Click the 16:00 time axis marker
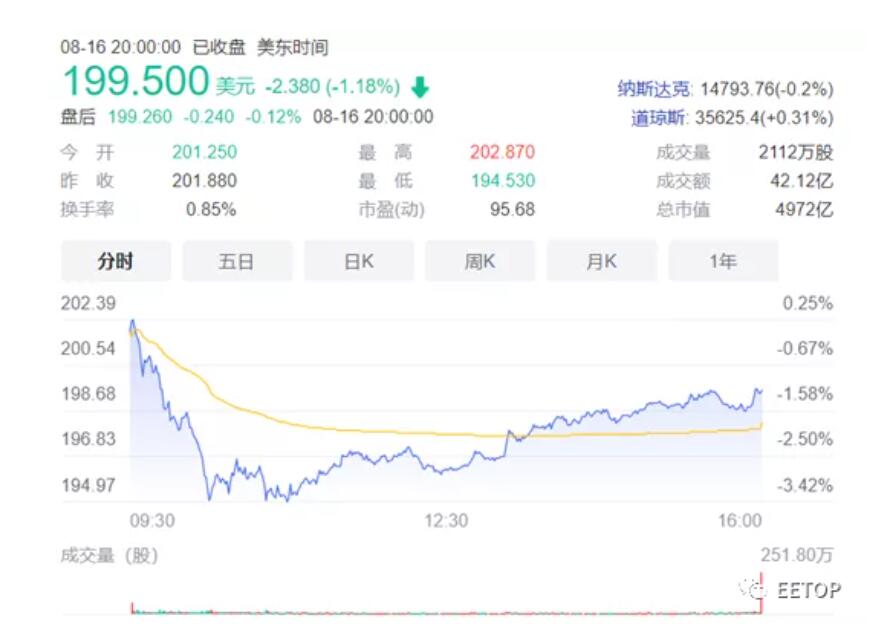The width and height of the screenshot is (876, 634). pos(740,521)
